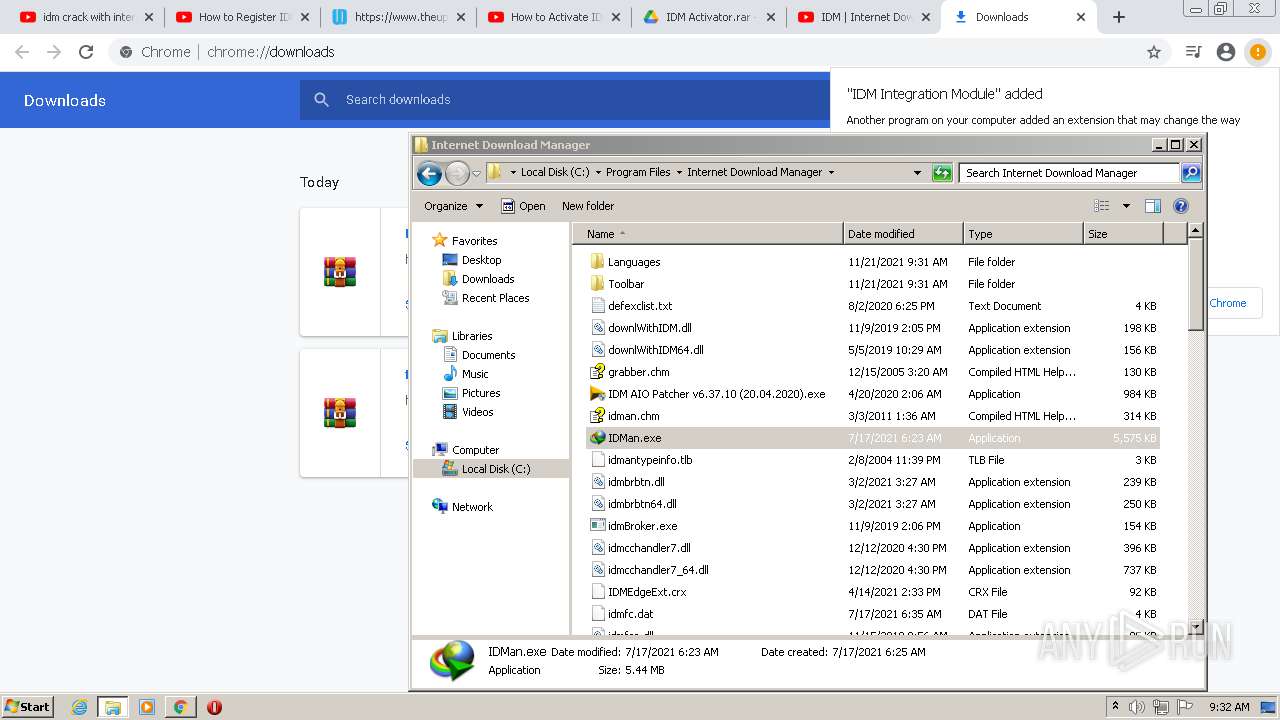Expand Program Files breadcrumb arrow
This screenshot has width=1280, height=720.
point(679,172)
